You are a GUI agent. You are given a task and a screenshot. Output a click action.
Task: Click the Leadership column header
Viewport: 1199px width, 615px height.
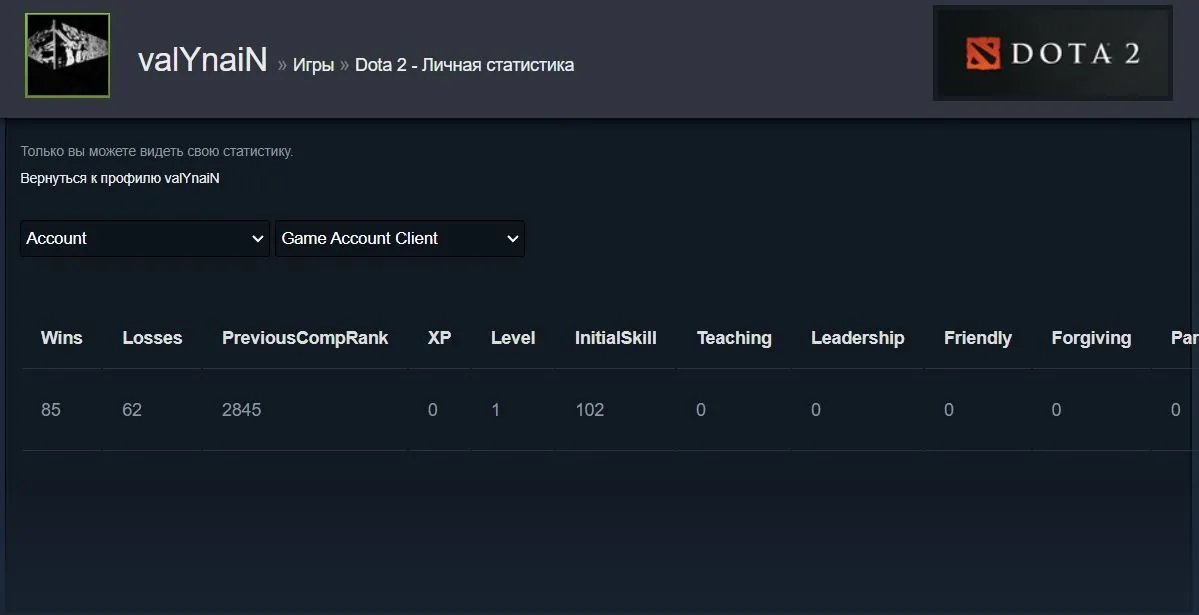coord(858,338)
